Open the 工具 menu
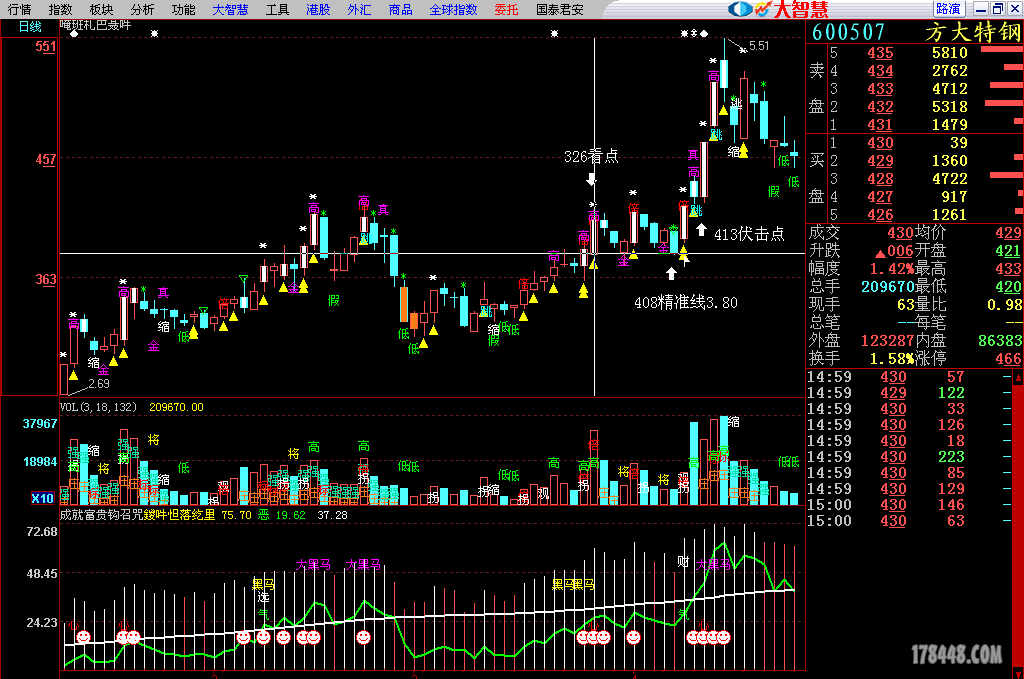The width and height of the screenshot is (1024, 679). (277, 9)
